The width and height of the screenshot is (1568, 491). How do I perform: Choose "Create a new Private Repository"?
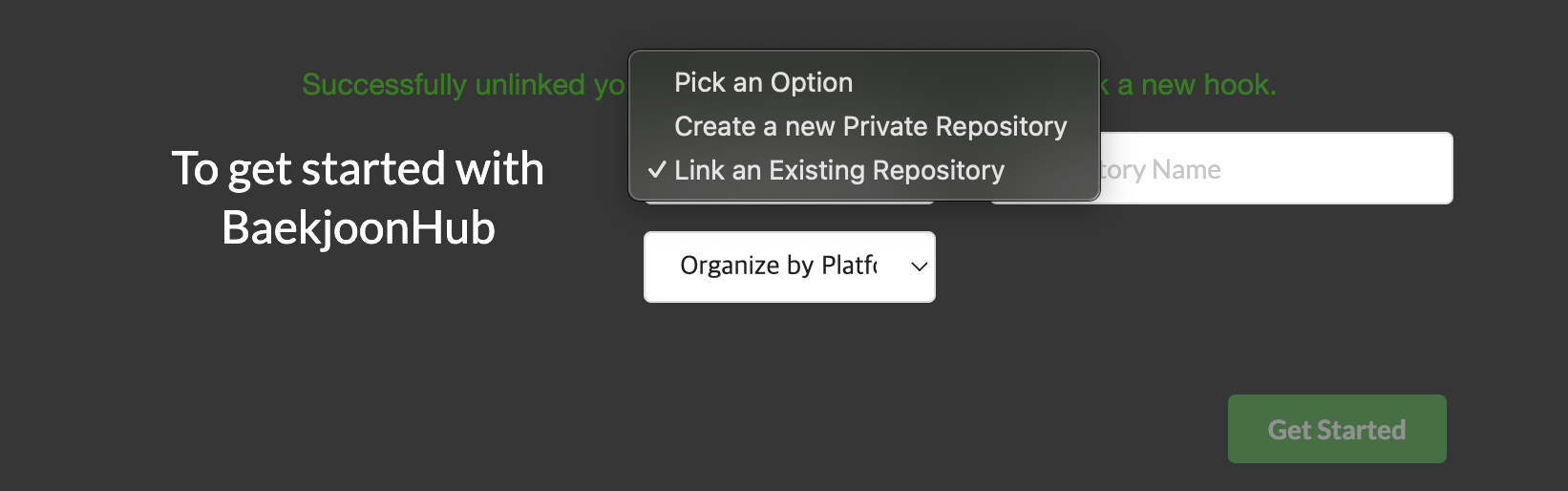[x=870, y=127]
